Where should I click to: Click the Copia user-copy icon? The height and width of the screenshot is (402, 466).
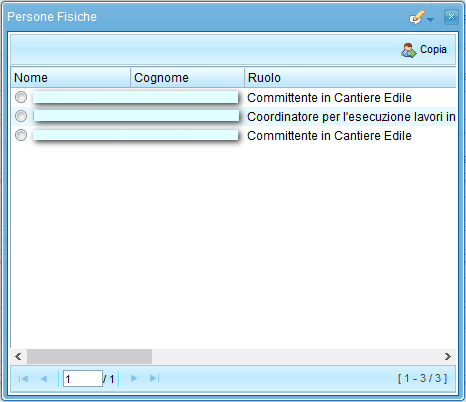[409, 50]
